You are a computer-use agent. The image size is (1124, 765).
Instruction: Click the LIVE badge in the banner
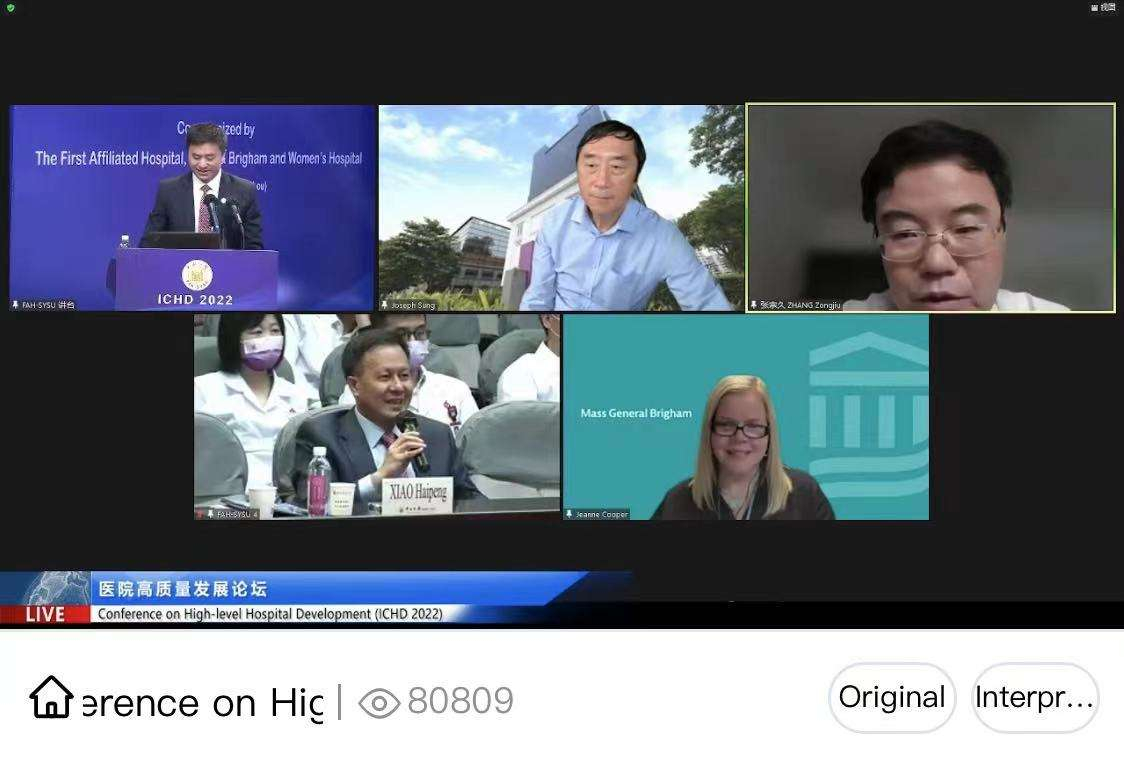tap(45, 614)
